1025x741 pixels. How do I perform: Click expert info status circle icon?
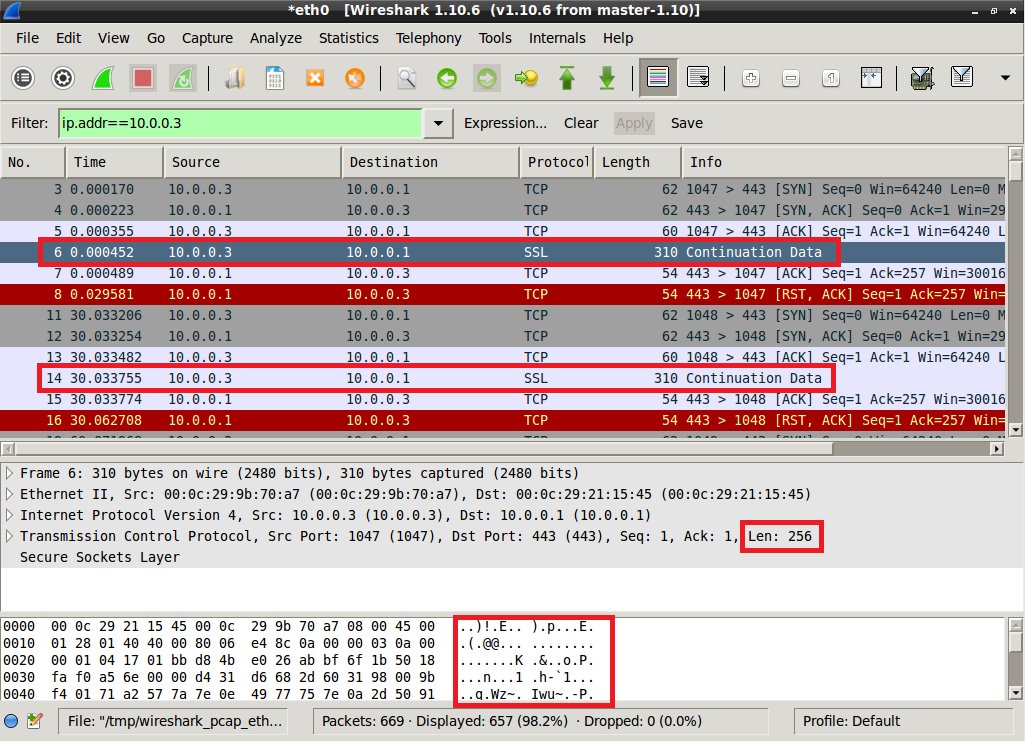point(11,721)
